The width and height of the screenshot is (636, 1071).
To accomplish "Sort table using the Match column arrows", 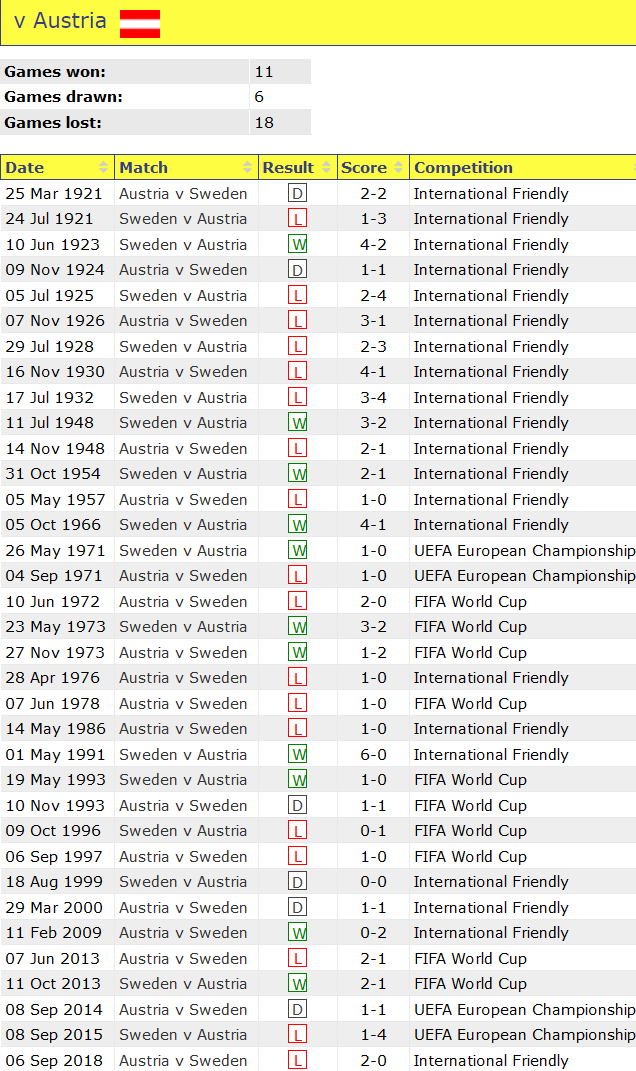I will tap(248, 168).
